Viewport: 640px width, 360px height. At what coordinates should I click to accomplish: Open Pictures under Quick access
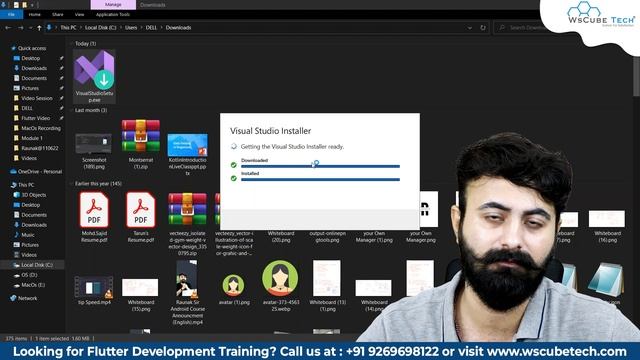pos(30,88)
